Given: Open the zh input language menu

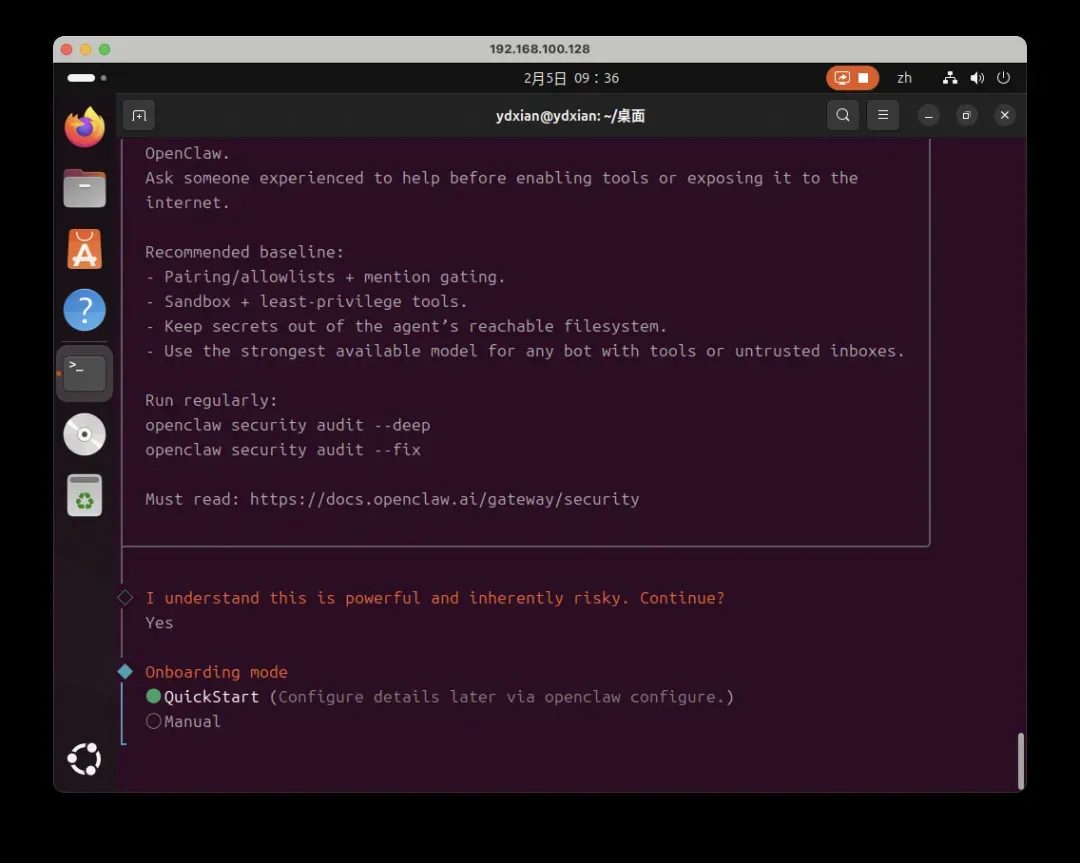Looking at the screenshot, I should pos(904,78).
